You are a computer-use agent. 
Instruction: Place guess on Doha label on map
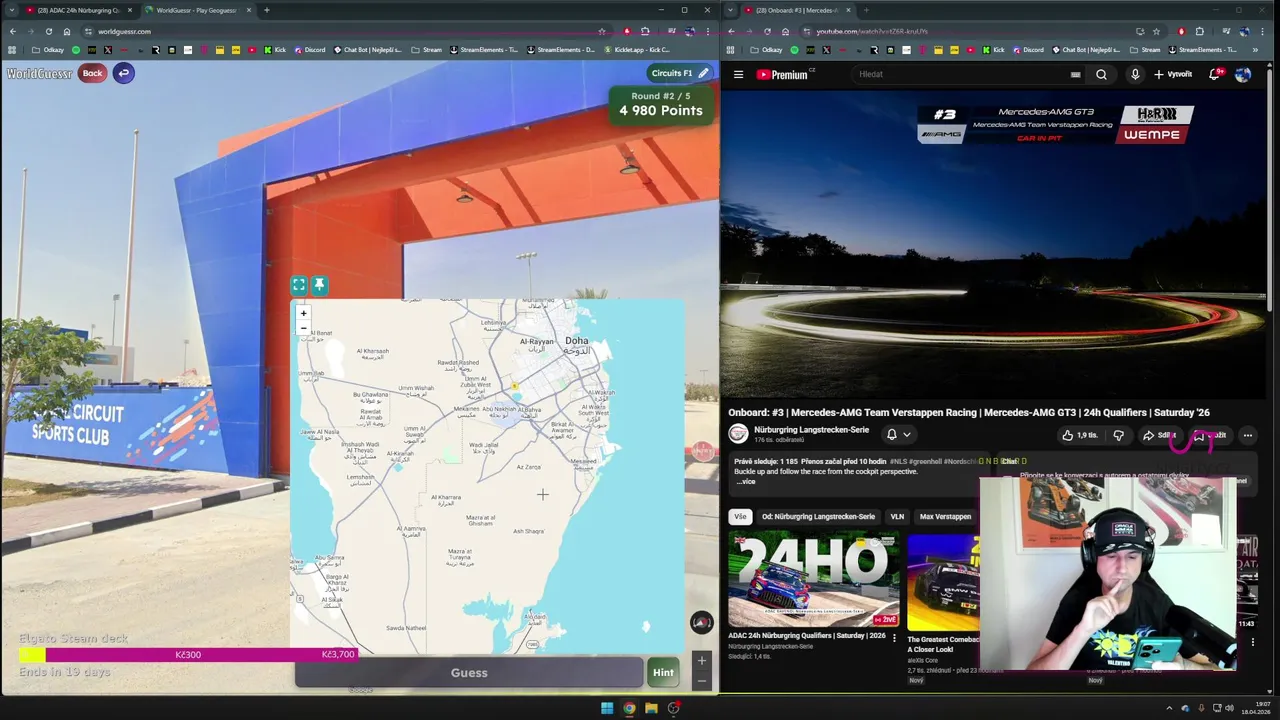tap(577, 341)
